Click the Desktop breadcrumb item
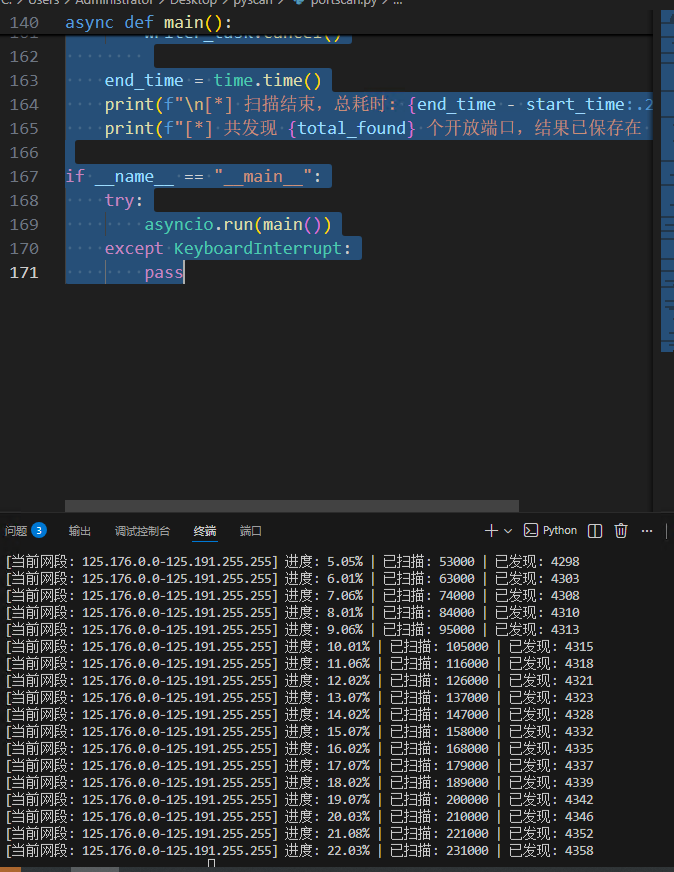This screenshot has width=674, height=872. tap(193, 2)
